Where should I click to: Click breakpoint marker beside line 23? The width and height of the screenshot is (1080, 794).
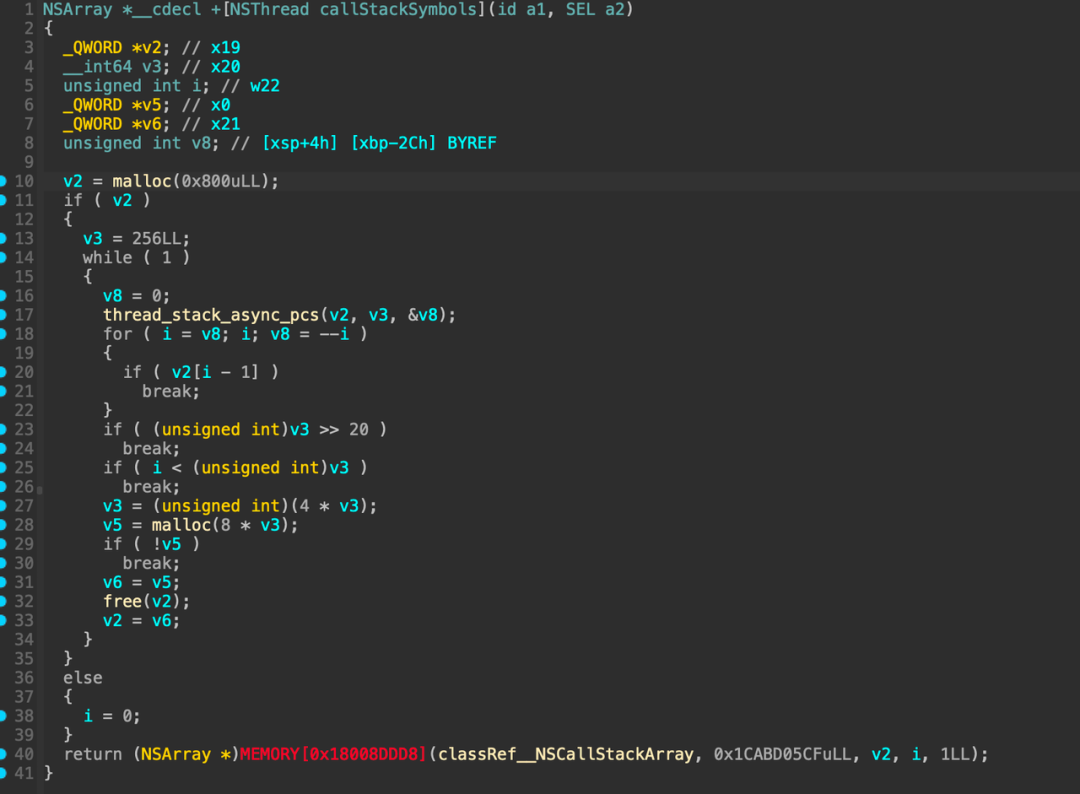pyautogui.click(x=2, y=429)
